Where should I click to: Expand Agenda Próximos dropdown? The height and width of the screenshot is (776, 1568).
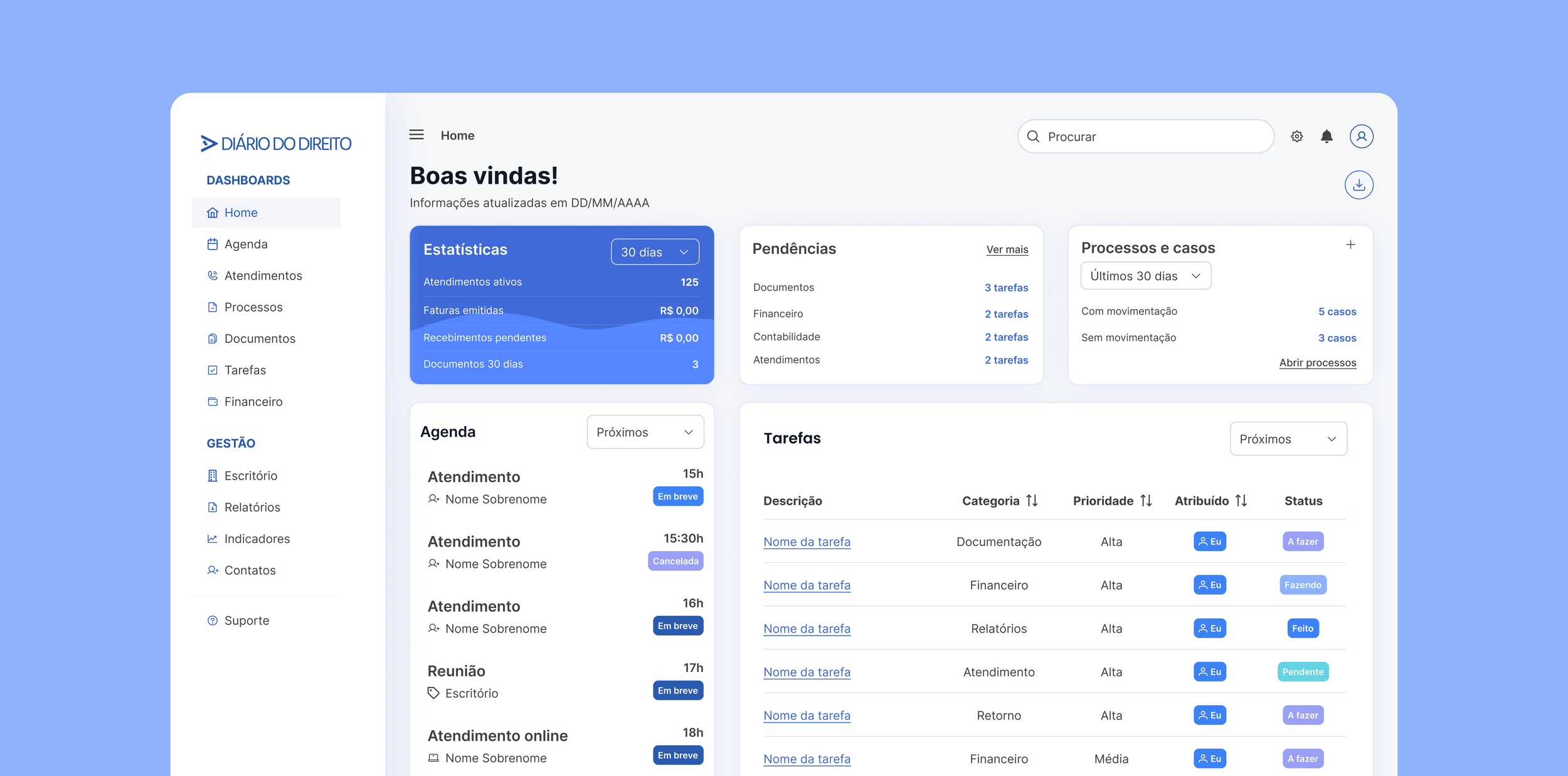[645, 433]
